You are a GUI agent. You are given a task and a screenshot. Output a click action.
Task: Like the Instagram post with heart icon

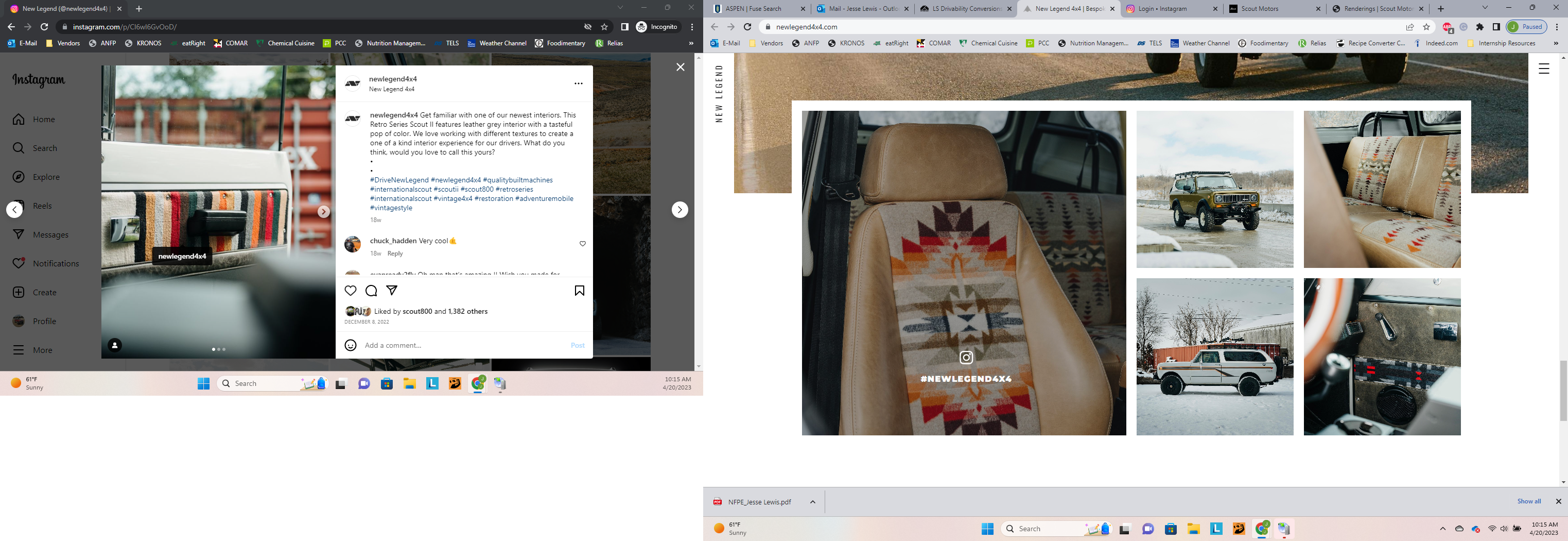coord(351,291)
